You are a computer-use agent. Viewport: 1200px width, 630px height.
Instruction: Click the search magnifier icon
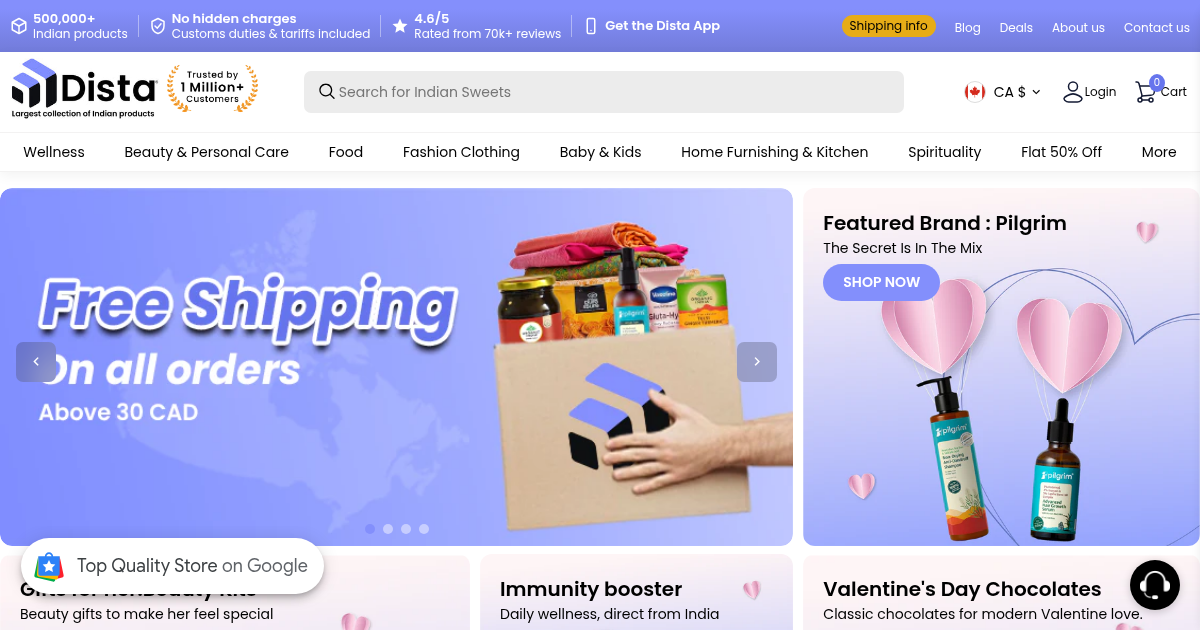[326, 92]
